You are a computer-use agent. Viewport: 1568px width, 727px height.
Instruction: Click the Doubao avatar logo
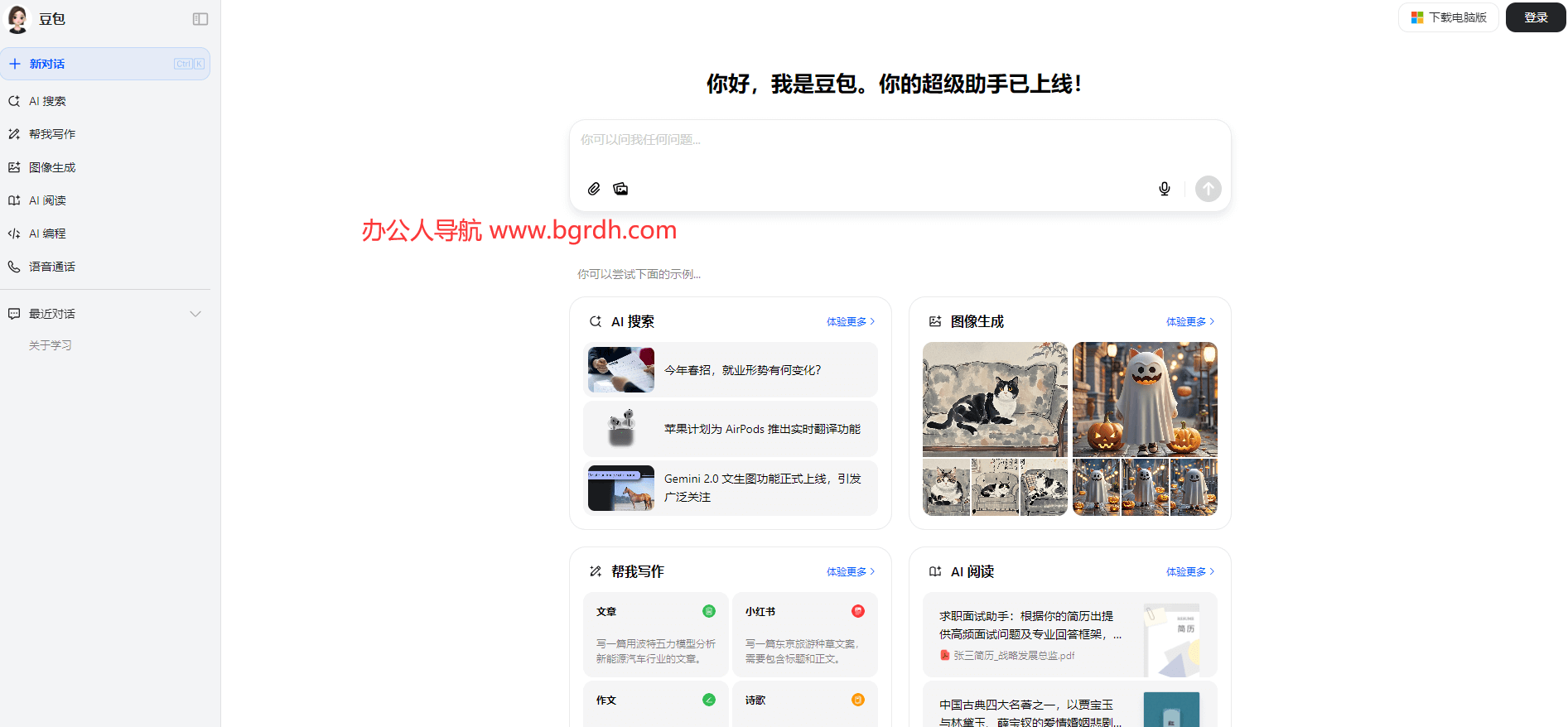[17, 18]
